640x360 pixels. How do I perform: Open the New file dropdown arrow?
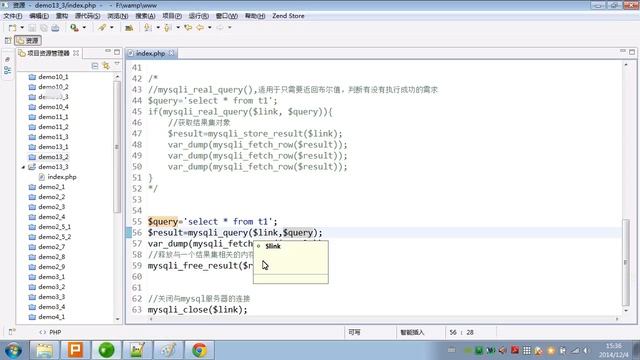tap(22, 28)
